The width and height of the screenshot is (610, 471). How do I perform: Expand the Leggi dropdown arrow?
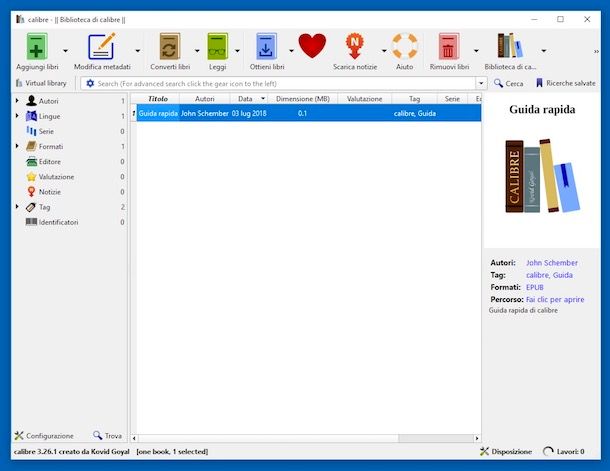237,51
